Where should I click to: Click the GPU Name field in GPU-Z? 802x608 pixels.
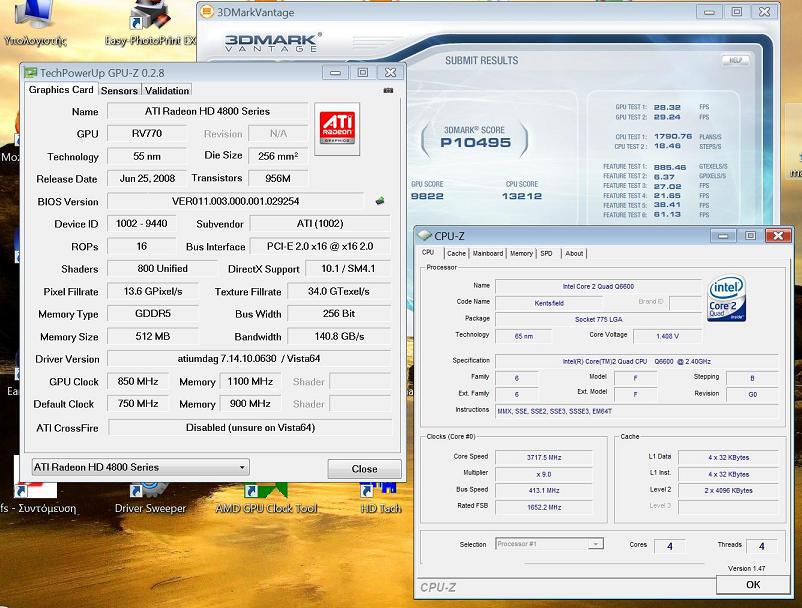click(x=207, y=111)
